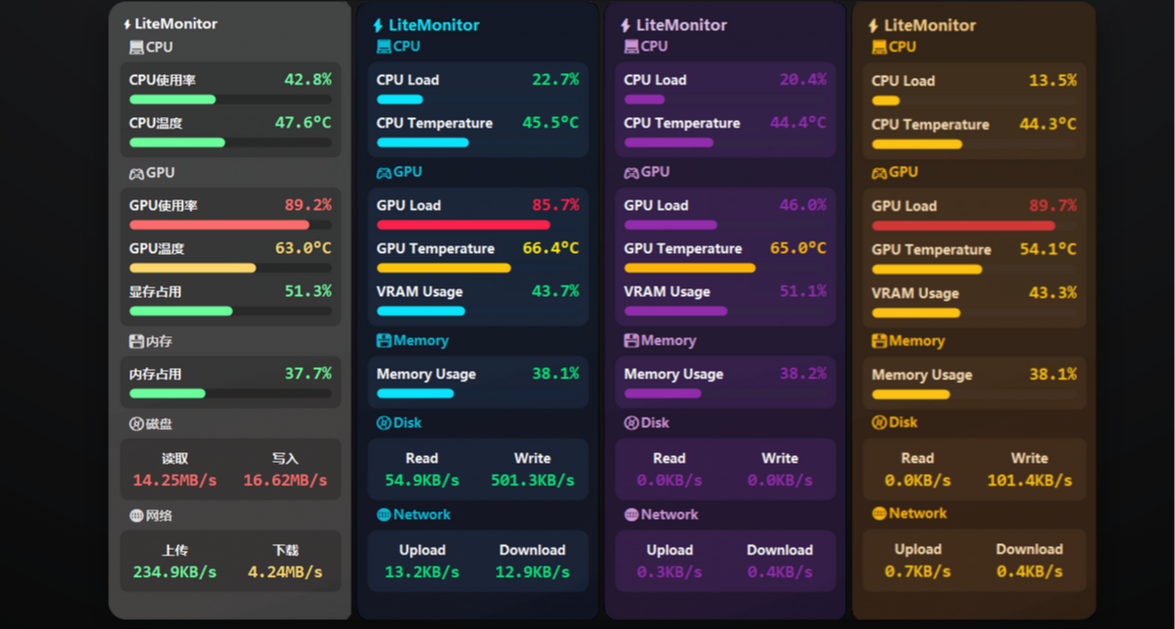Click the red GPU Load bar at 85.7%
Screen dimensions: 1175x629
[463, 225]
